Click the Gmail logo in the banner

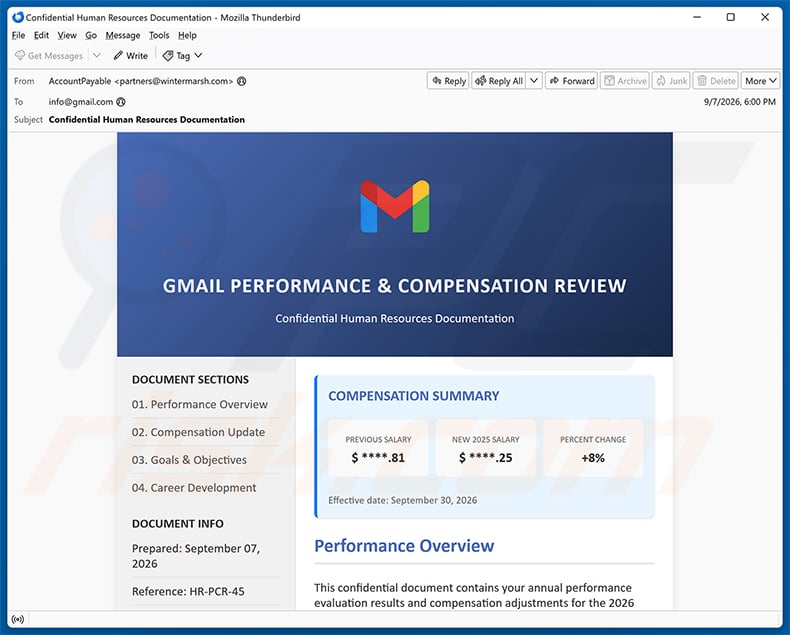(x=395, y=206)
